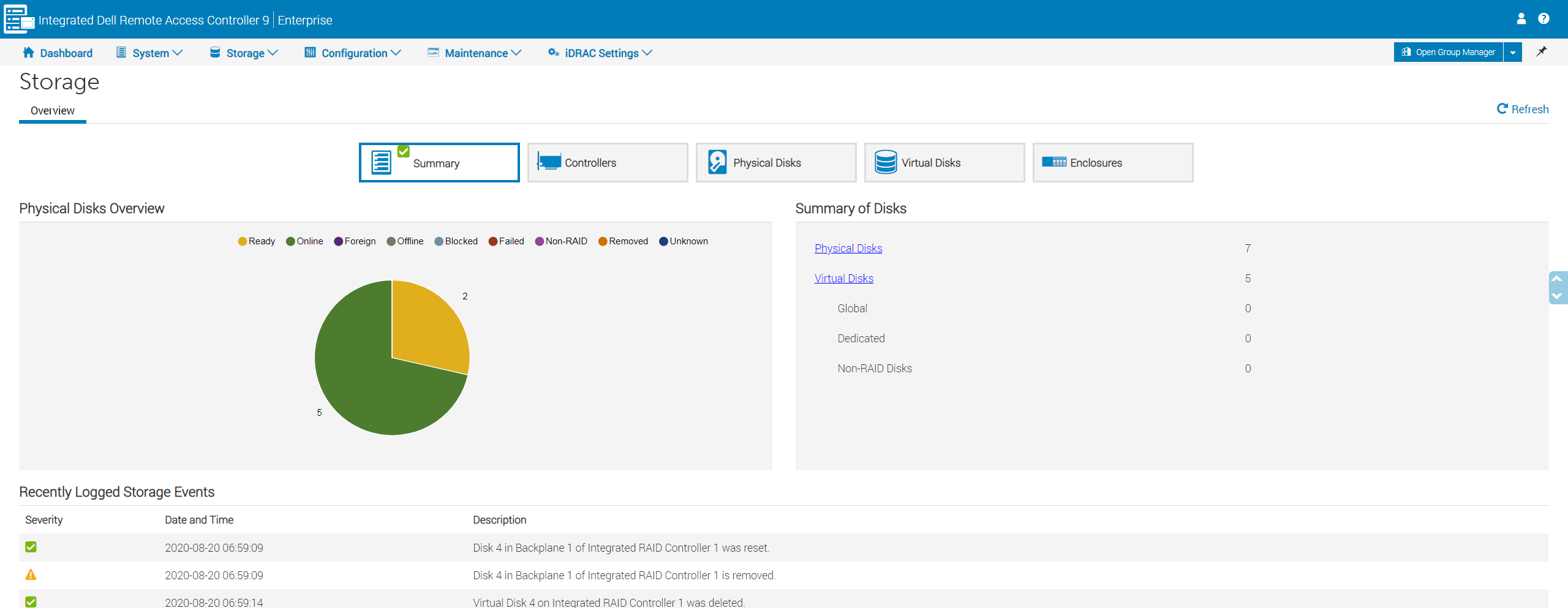Click the Enclosures rack icon

pos(1054,162)
